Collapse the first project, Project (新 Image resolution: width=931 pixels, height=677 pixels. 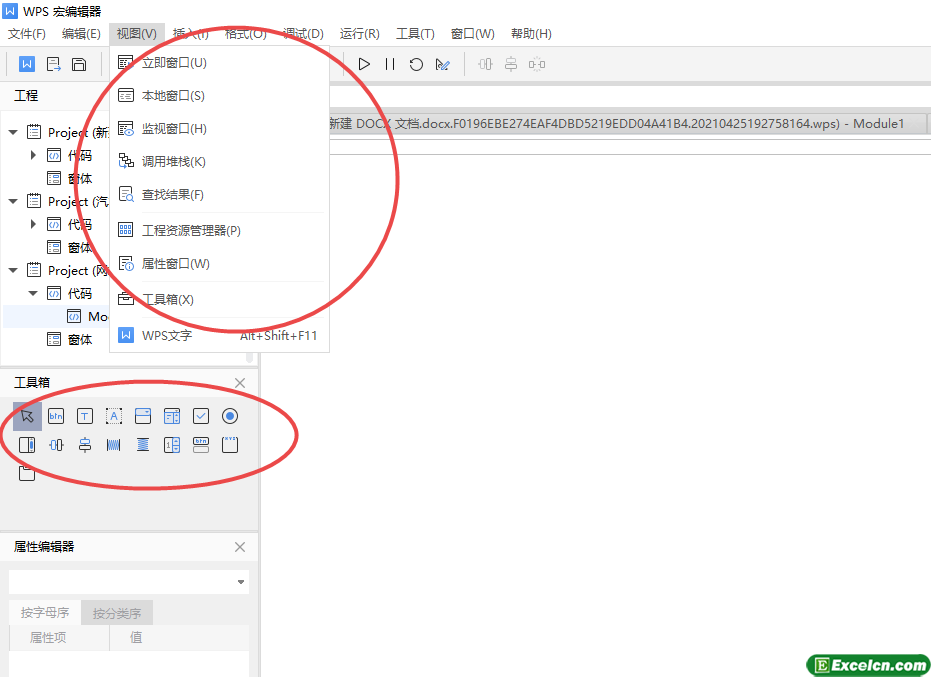tap(13, 132)
